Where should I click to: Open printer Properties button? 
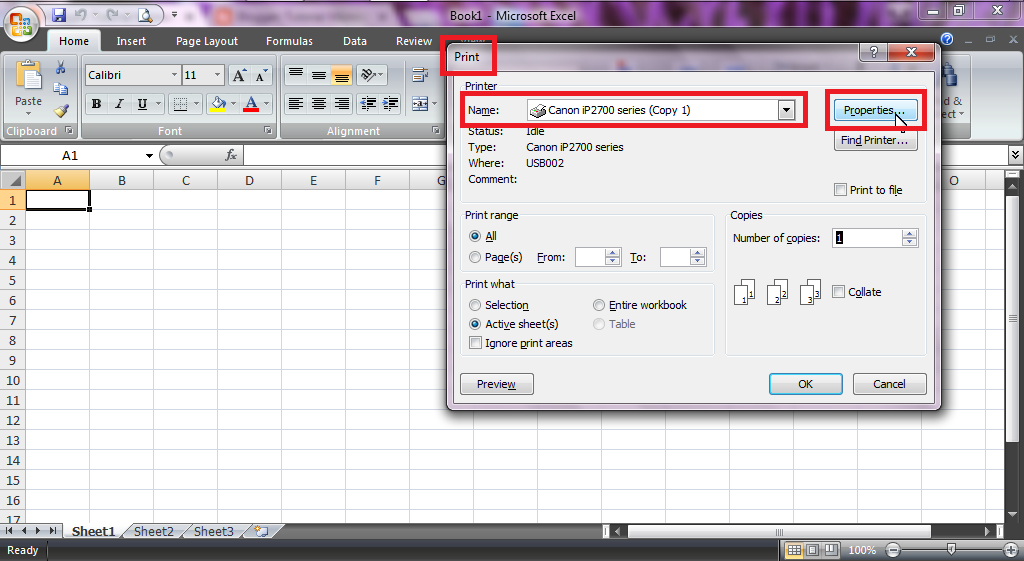click(875, 110)
